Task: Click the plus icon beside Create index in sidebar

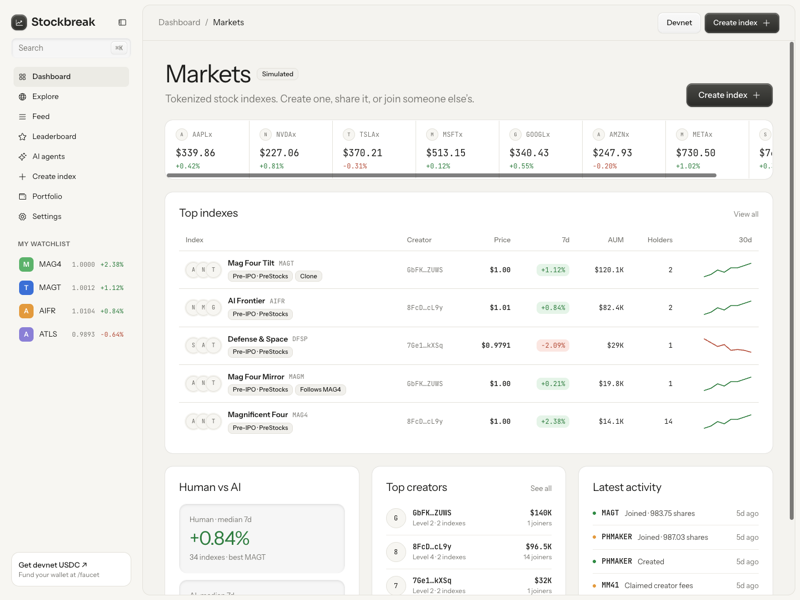Action: click(x=22, y=177)
